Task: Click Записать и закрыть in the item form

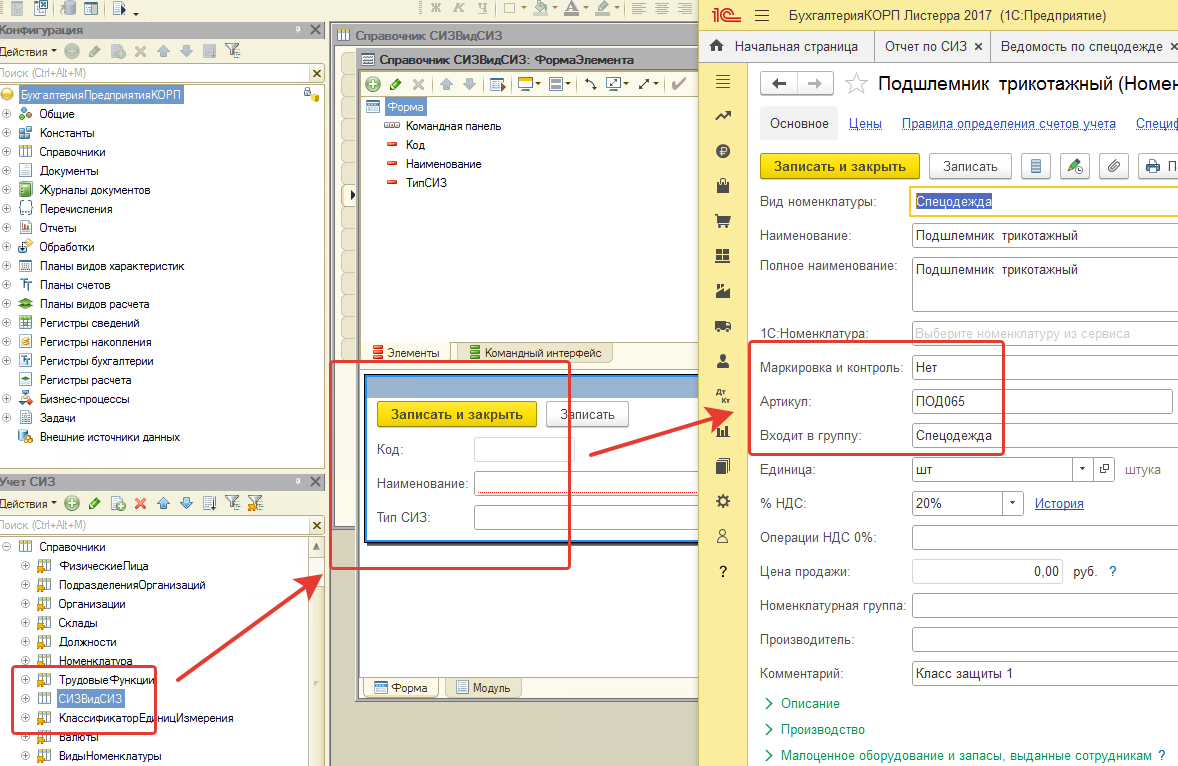Action: pos(840,166)
